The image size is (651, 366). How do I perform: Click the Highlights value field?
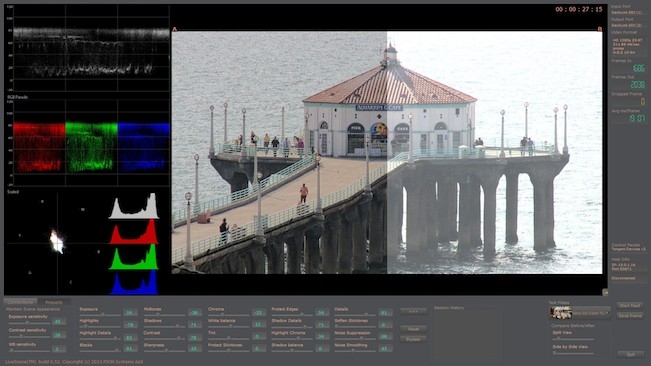(x=130, y=325)
